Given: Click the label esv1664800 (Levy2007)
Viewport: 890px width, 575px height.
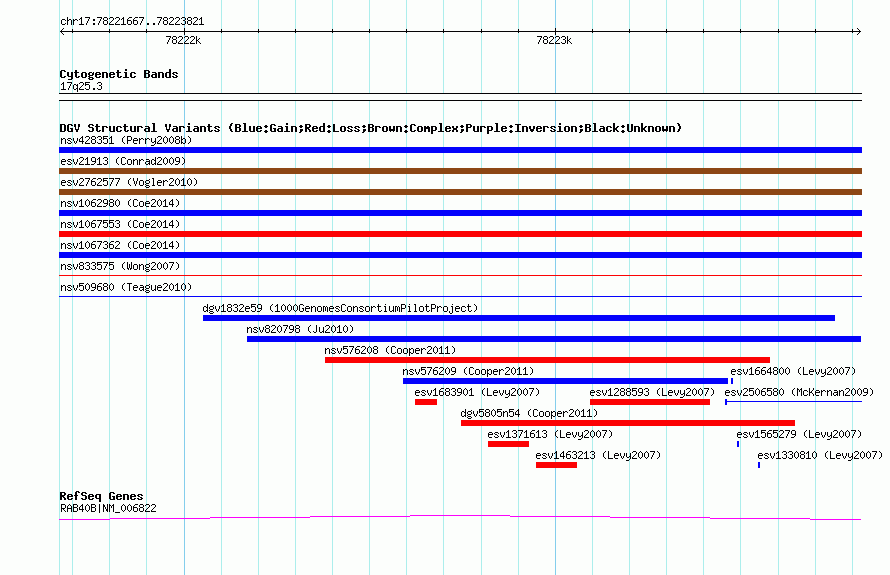Looking at the screenshot, I should pos(793,371).
